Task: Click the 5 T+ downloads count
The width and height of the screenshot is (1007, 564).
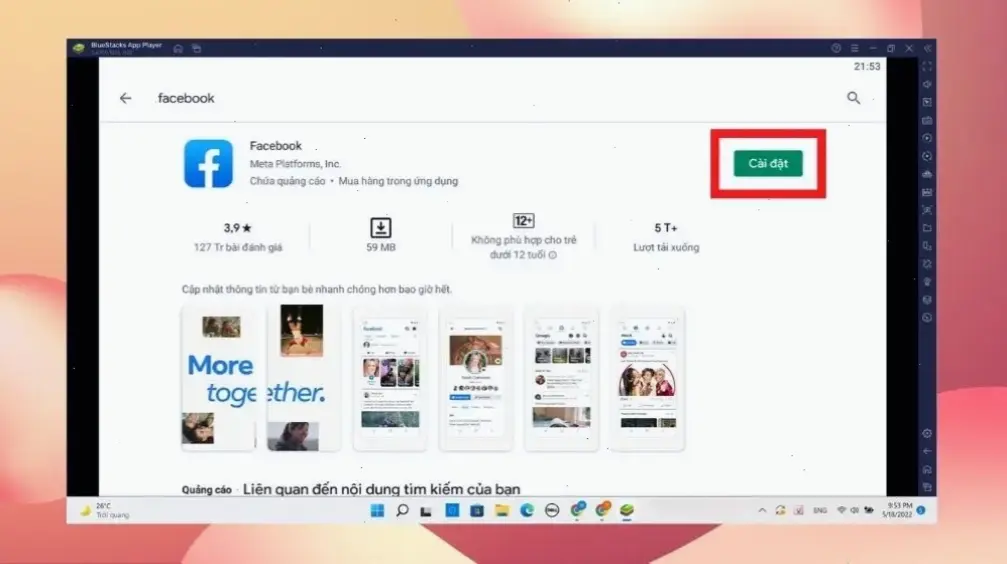Action: 666,228
